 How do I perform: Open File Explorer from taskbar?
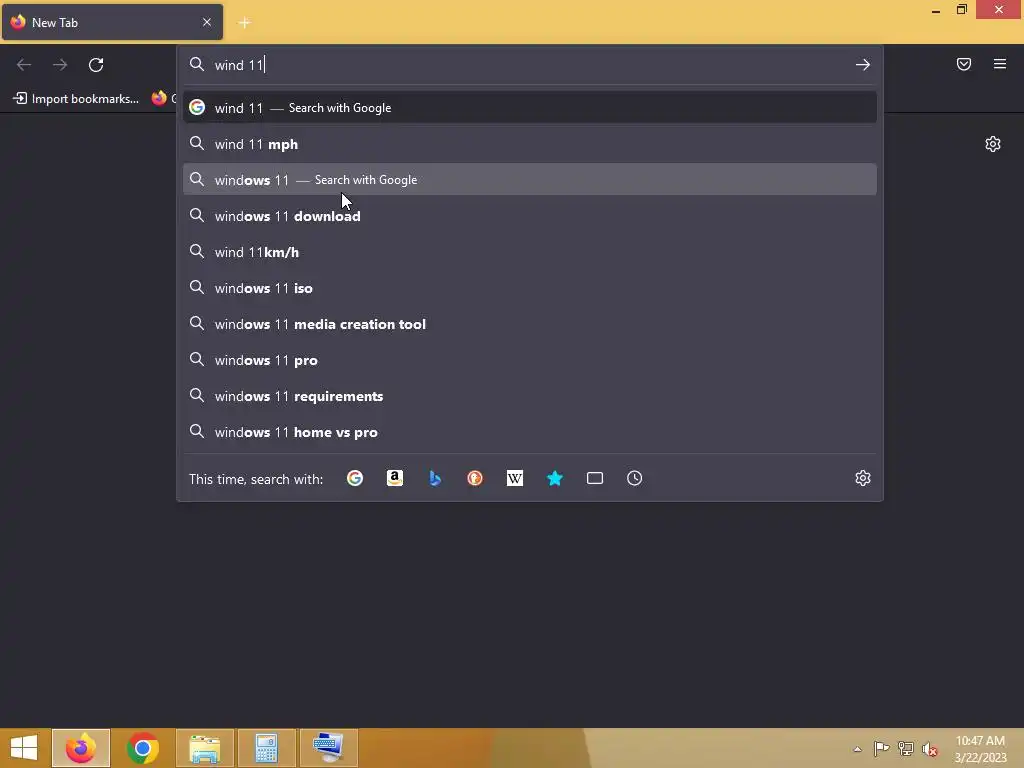pyautogui.click(x=204, y=748)
